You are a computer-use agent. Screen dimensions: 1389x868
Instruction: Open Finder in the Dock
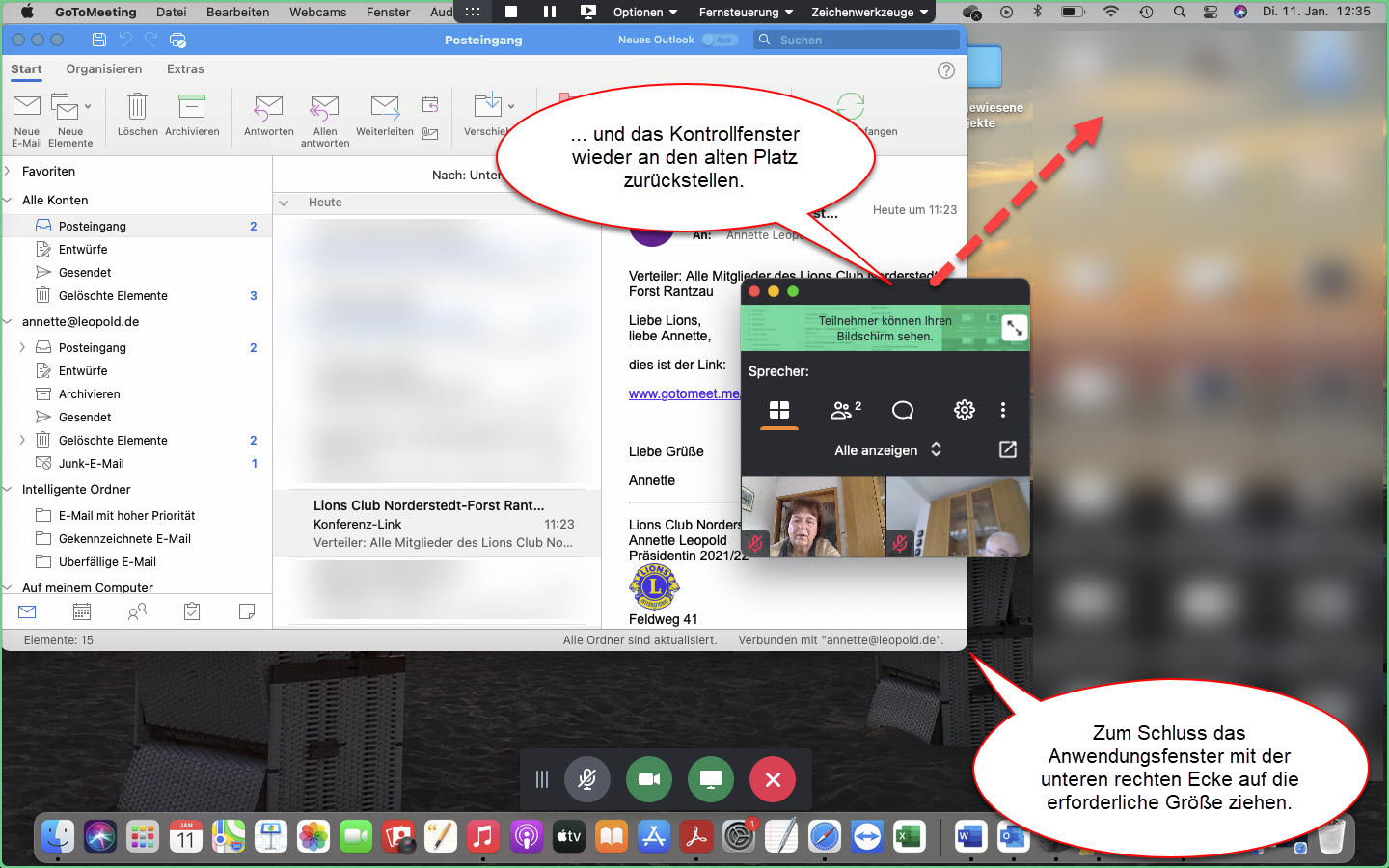point(58,836)
